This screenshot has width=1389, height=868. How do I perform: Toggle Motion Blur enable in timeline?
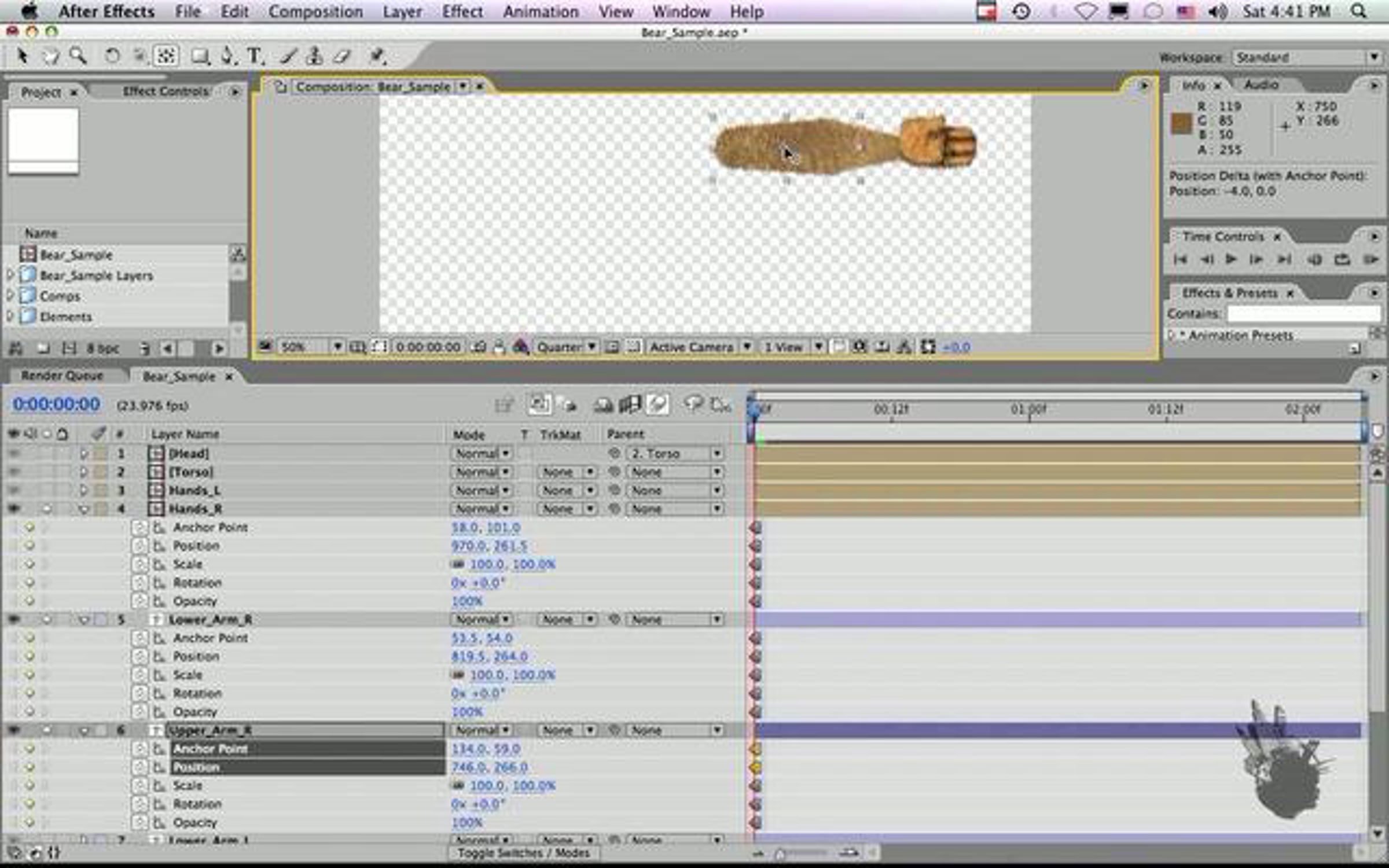pos(658,404)
